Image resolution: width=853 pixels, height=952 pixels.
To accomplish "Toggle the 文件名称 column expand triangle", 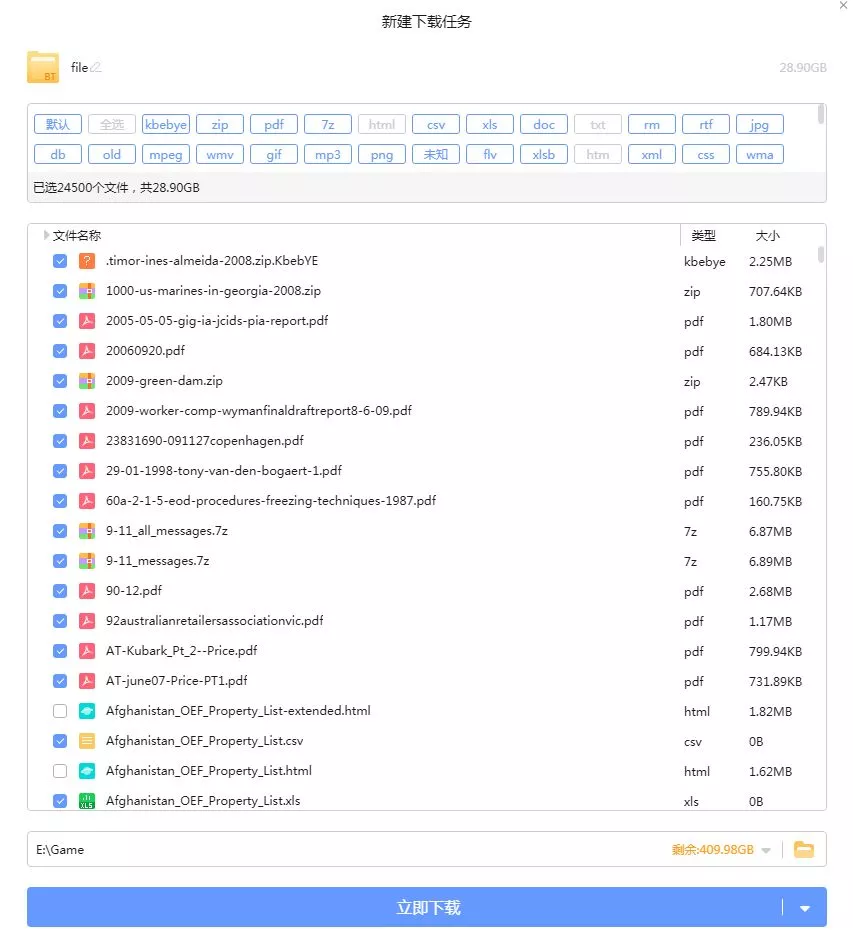I will pos(47,236).
